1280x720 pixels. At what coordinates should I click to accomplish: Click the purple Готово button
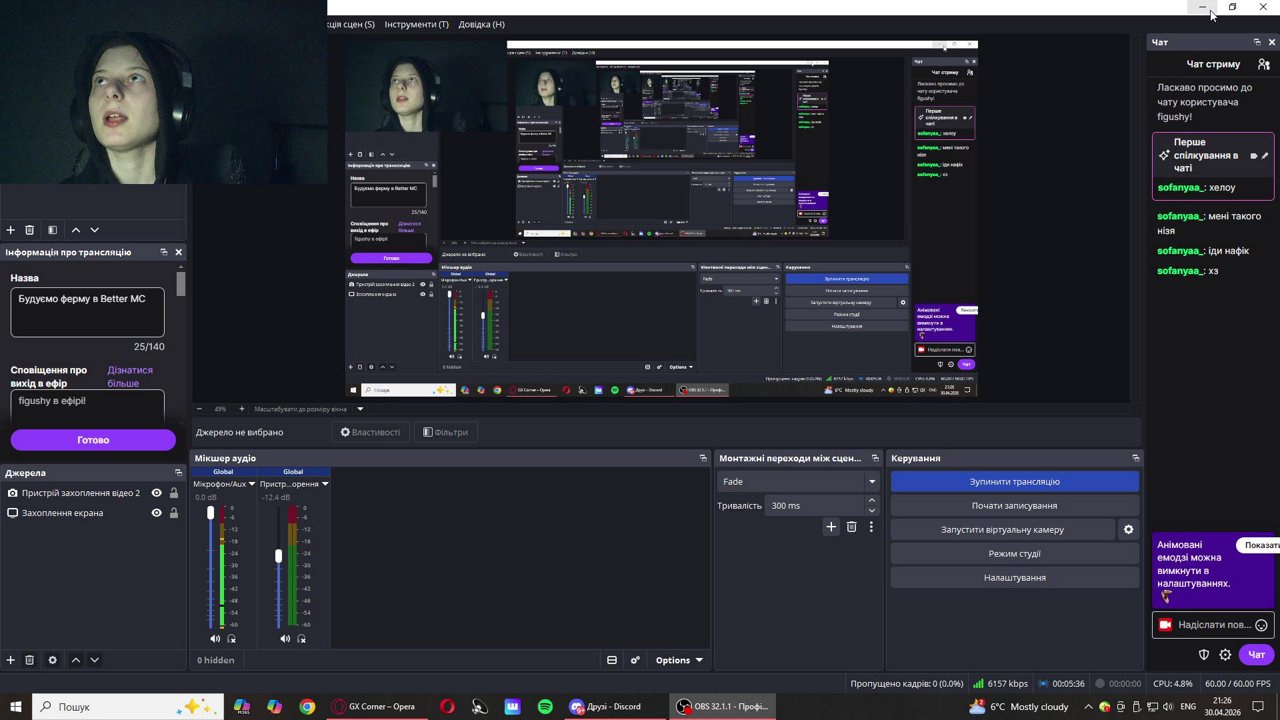point(93,440)
